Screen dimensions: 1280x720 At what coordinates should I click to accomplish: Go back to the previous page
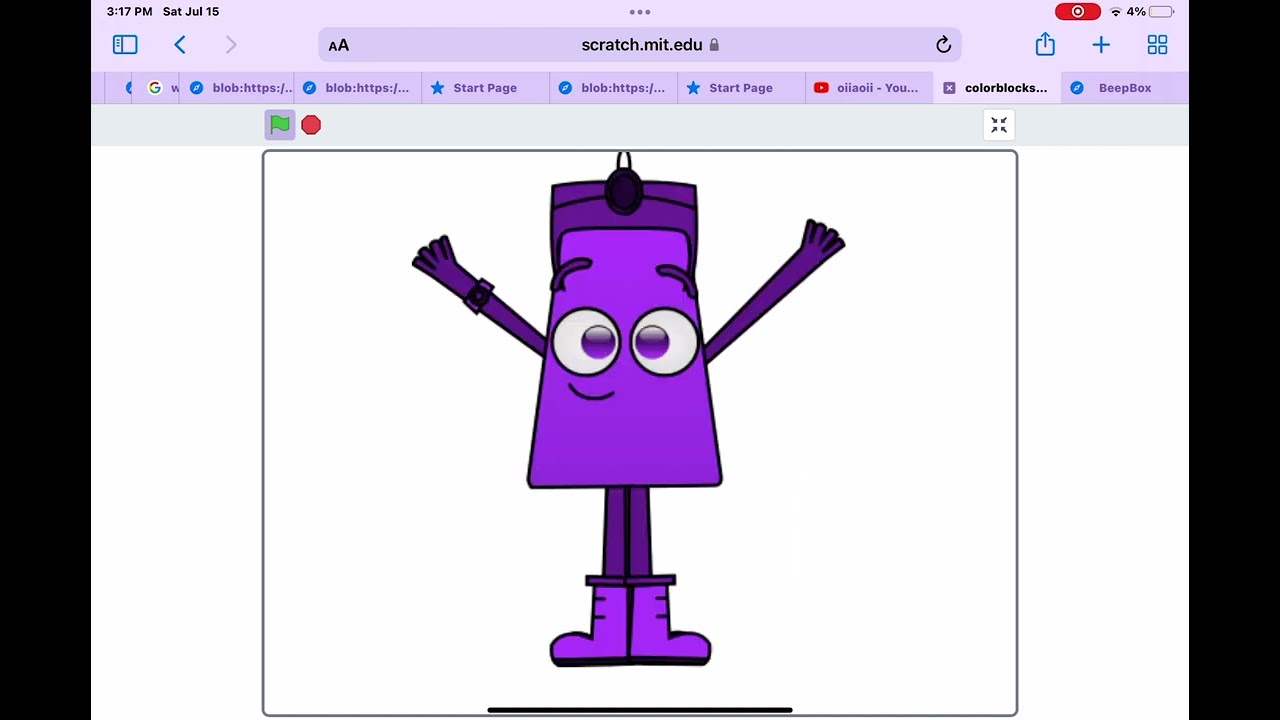(180, 45)
